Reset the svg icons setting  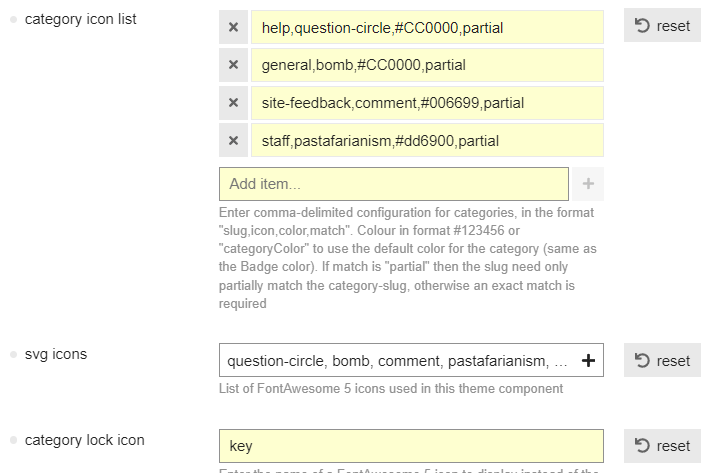[662, 360]
